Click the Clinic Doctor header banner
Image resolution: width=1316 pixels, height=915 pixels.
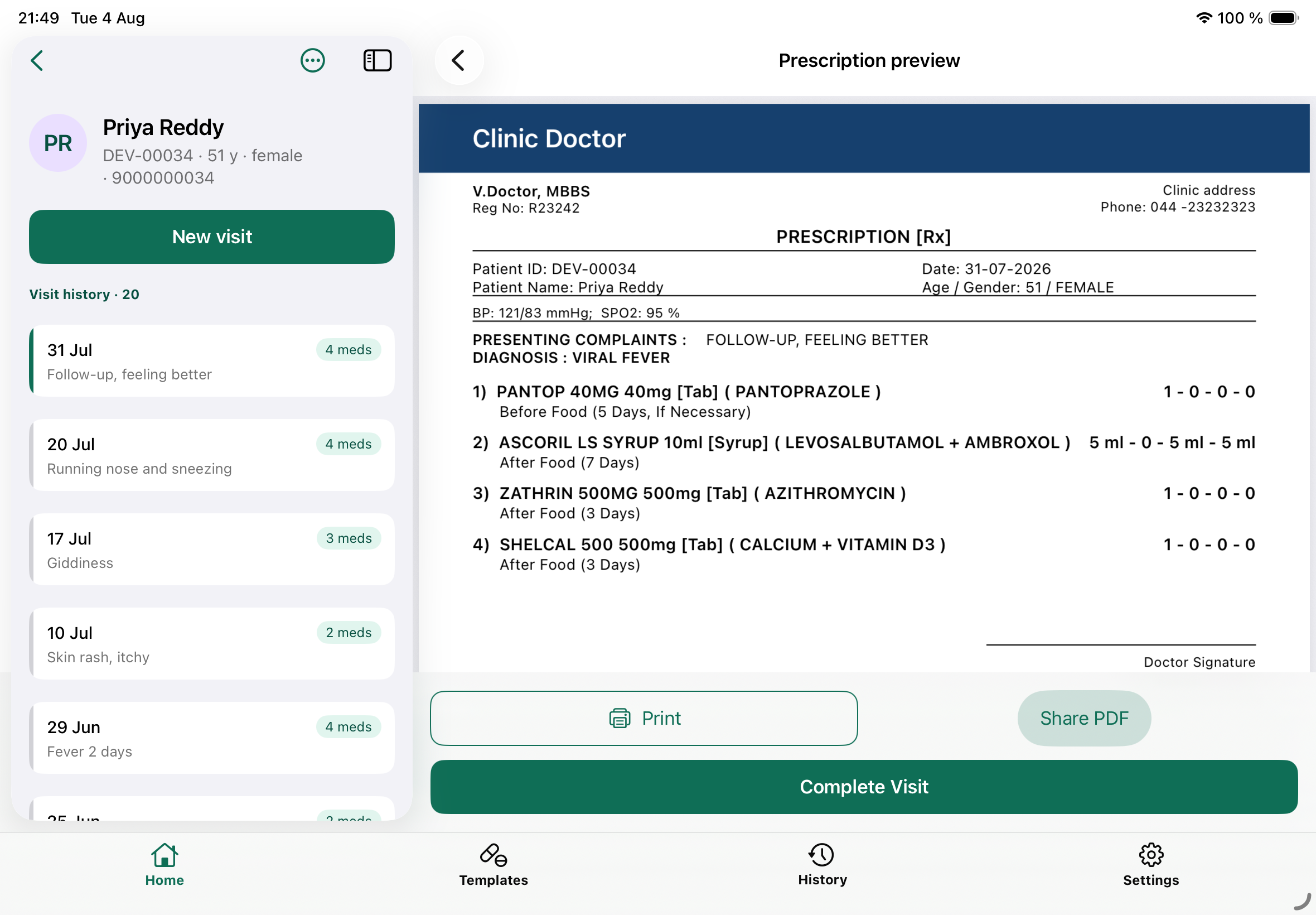point(864,138)
